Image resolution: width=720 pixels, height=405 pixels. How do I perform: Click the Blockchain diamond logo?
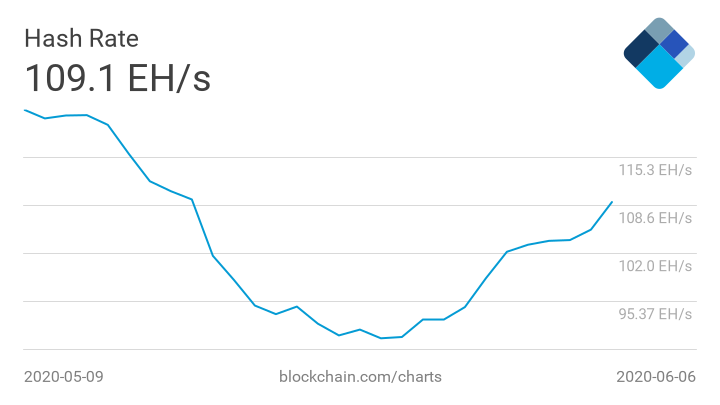pos(658,52)
